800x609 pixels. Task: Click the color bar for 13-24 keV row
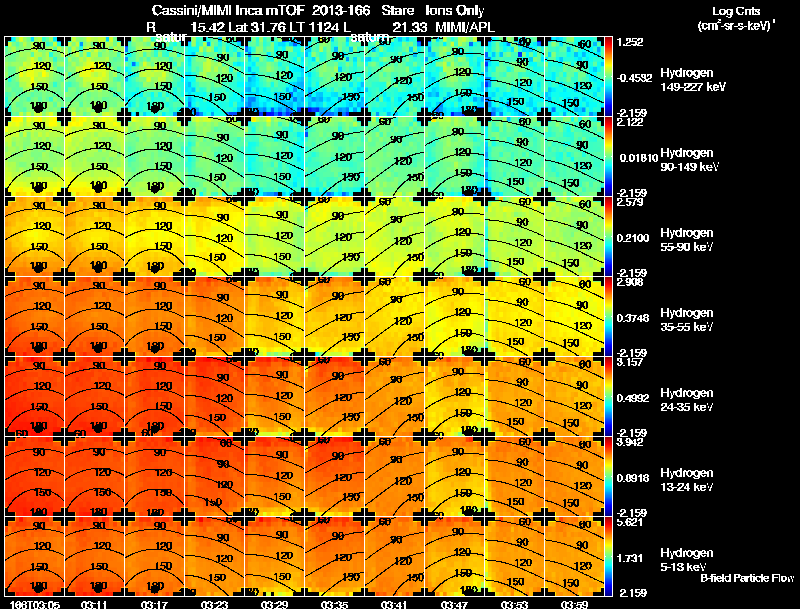pos(608,477)
